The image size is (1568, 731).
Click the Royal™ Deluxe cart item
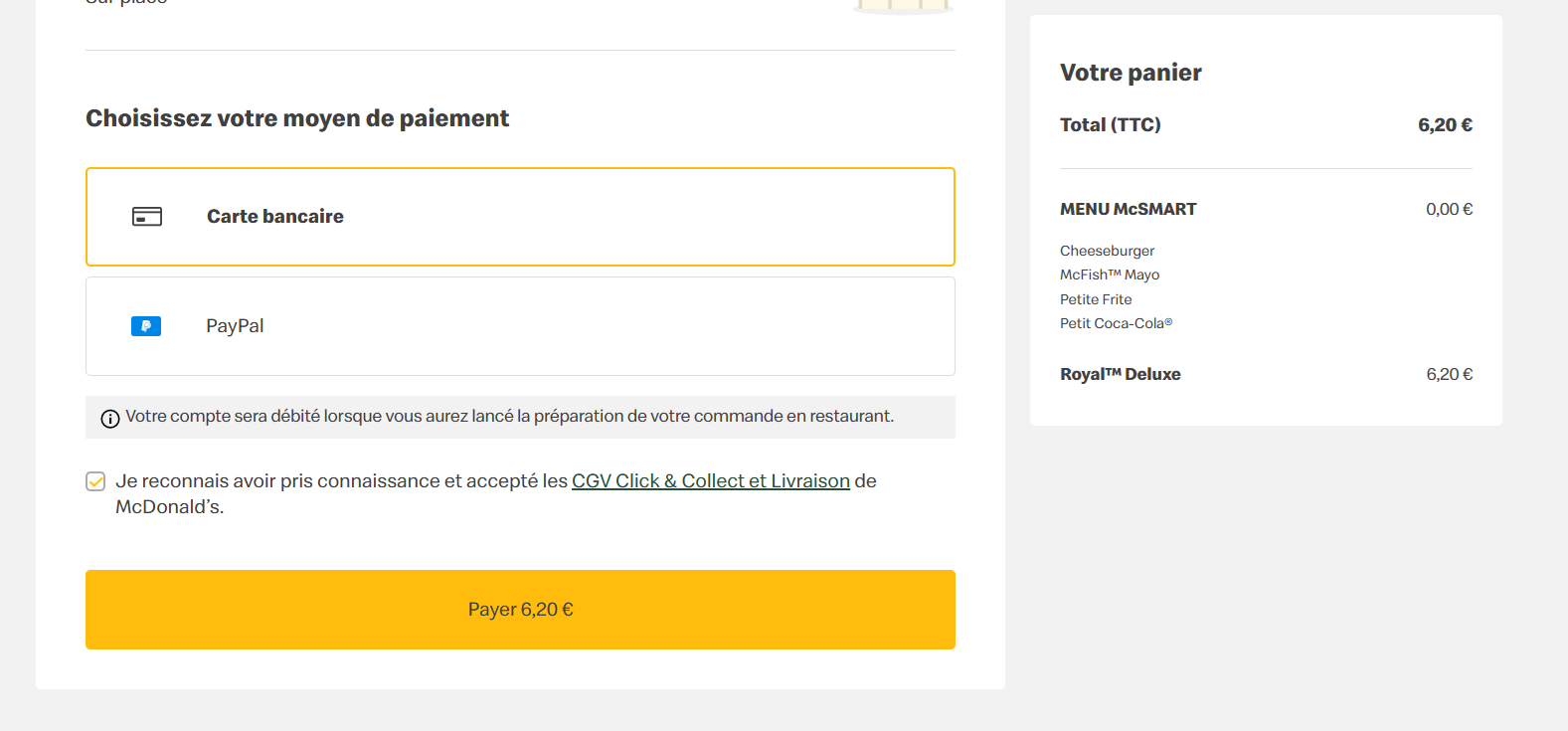point(1121,374)
